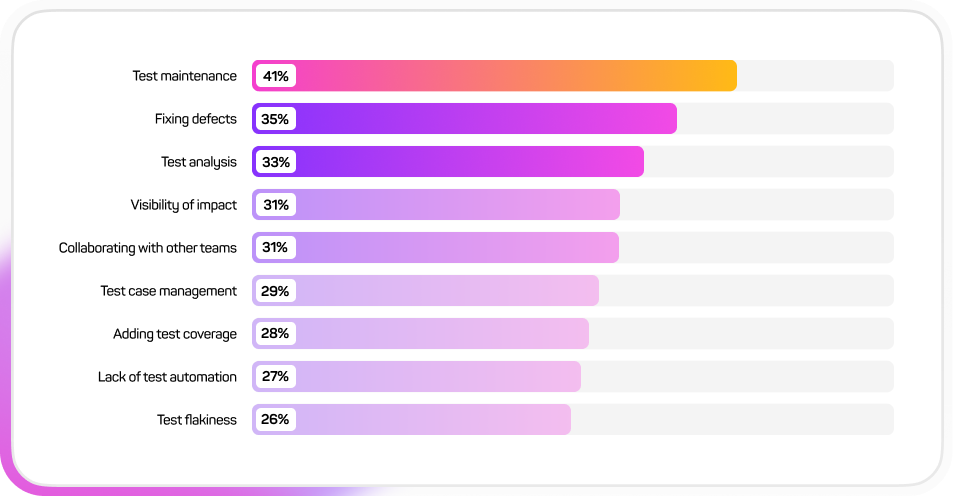Click the 41% badge
Screen dimensions: 953x496
click(x=276, y=76)
